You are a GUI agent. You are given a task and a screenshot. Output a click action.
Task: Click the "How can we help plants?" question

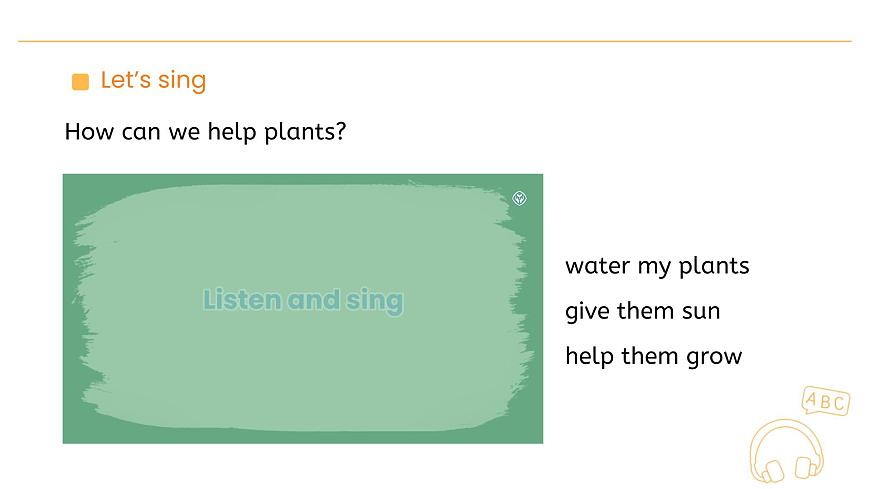(205, 132)
